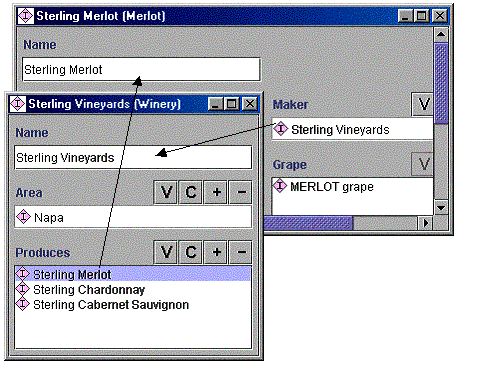
Task: Select Sterling Vineyards in the Maker field
Action: 353,129
